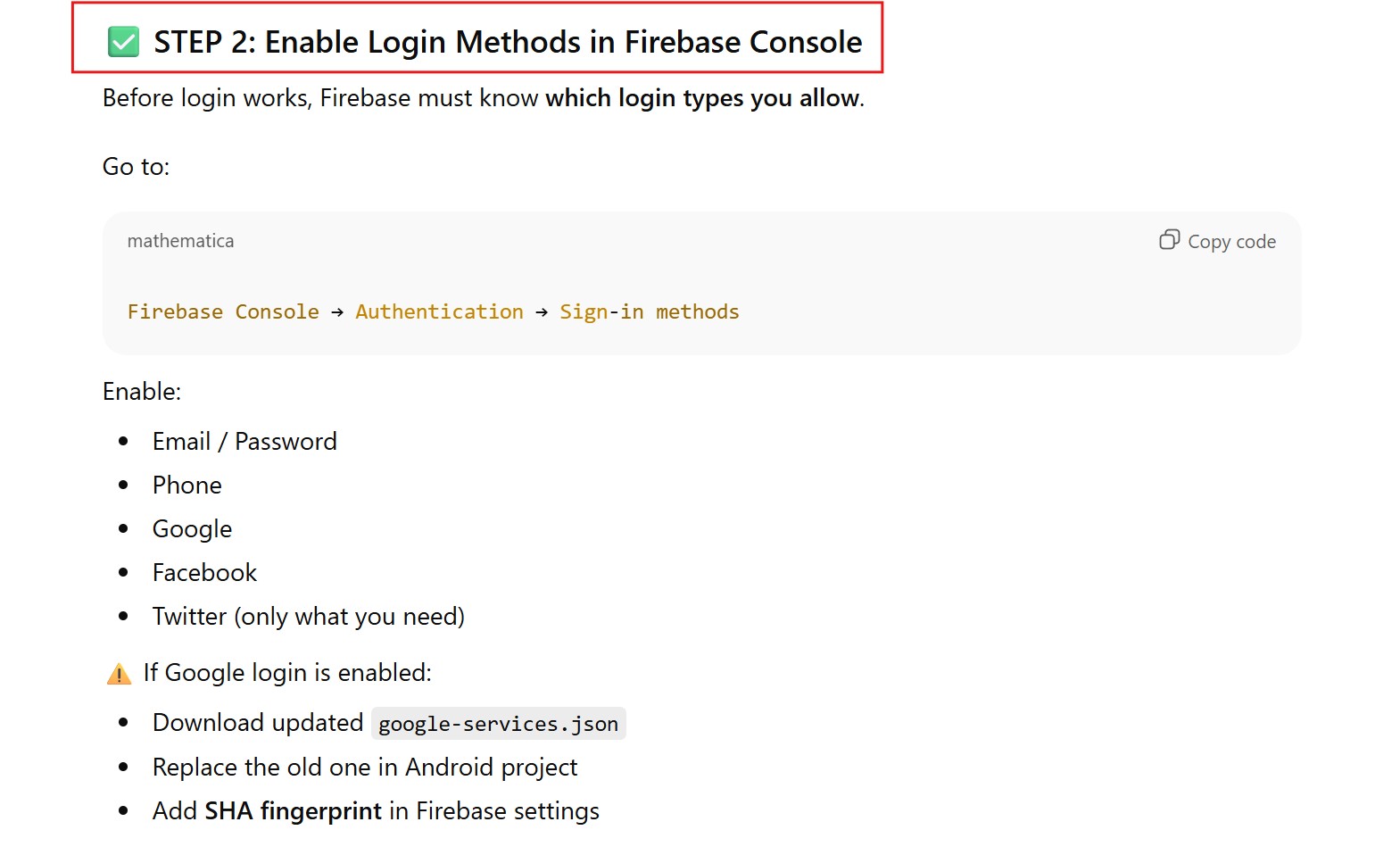
Task: Click the bold which login types you allow text
Action: click(702, 98)
